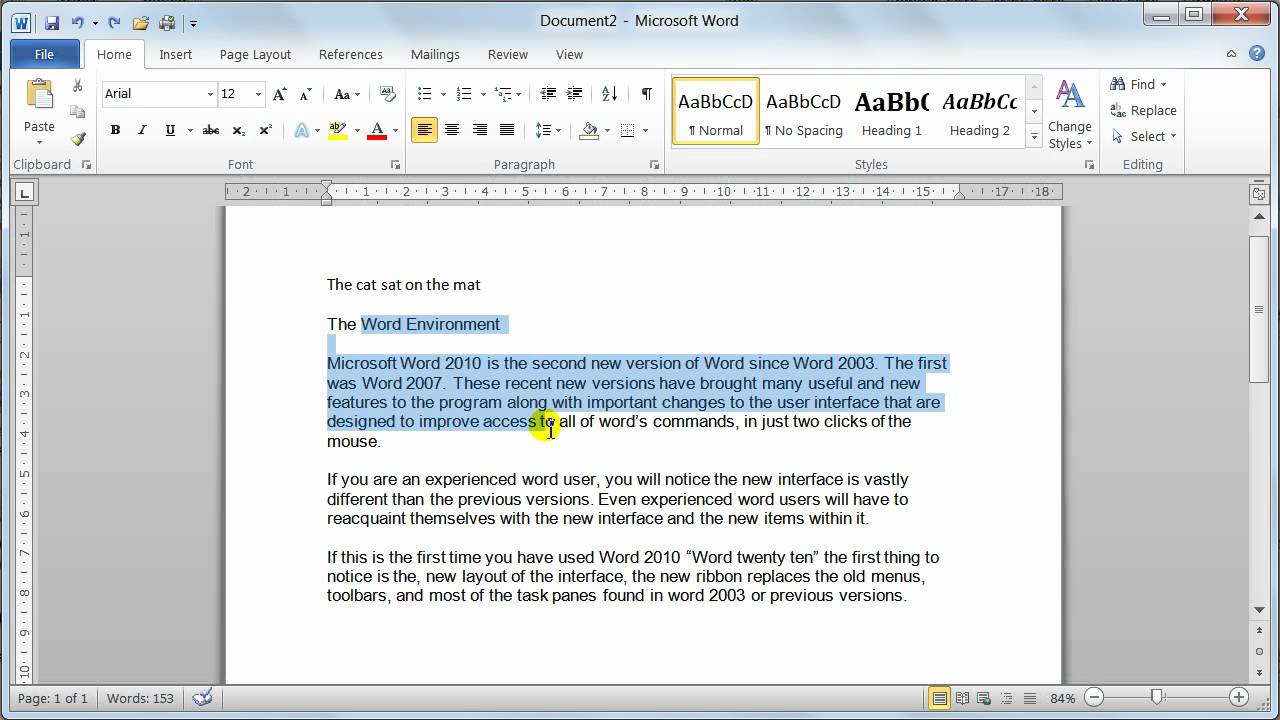Viewport: 1280px width, 720px height.
Task: Open the Find dropdown arrow
Action: click(1163, 84)
